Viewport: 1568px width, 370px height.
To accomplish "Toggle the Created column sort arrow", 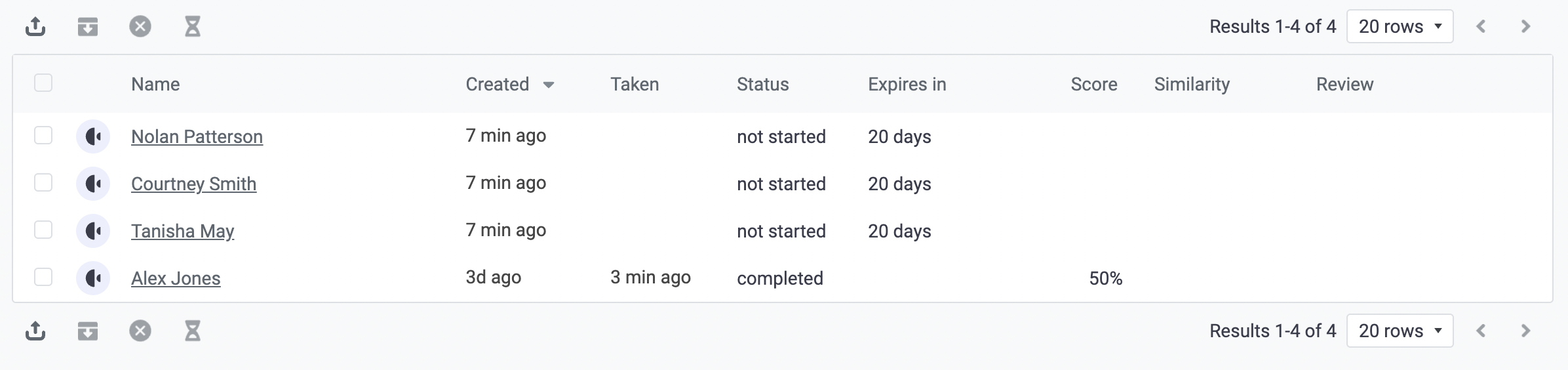I will [x=549, y=85].
